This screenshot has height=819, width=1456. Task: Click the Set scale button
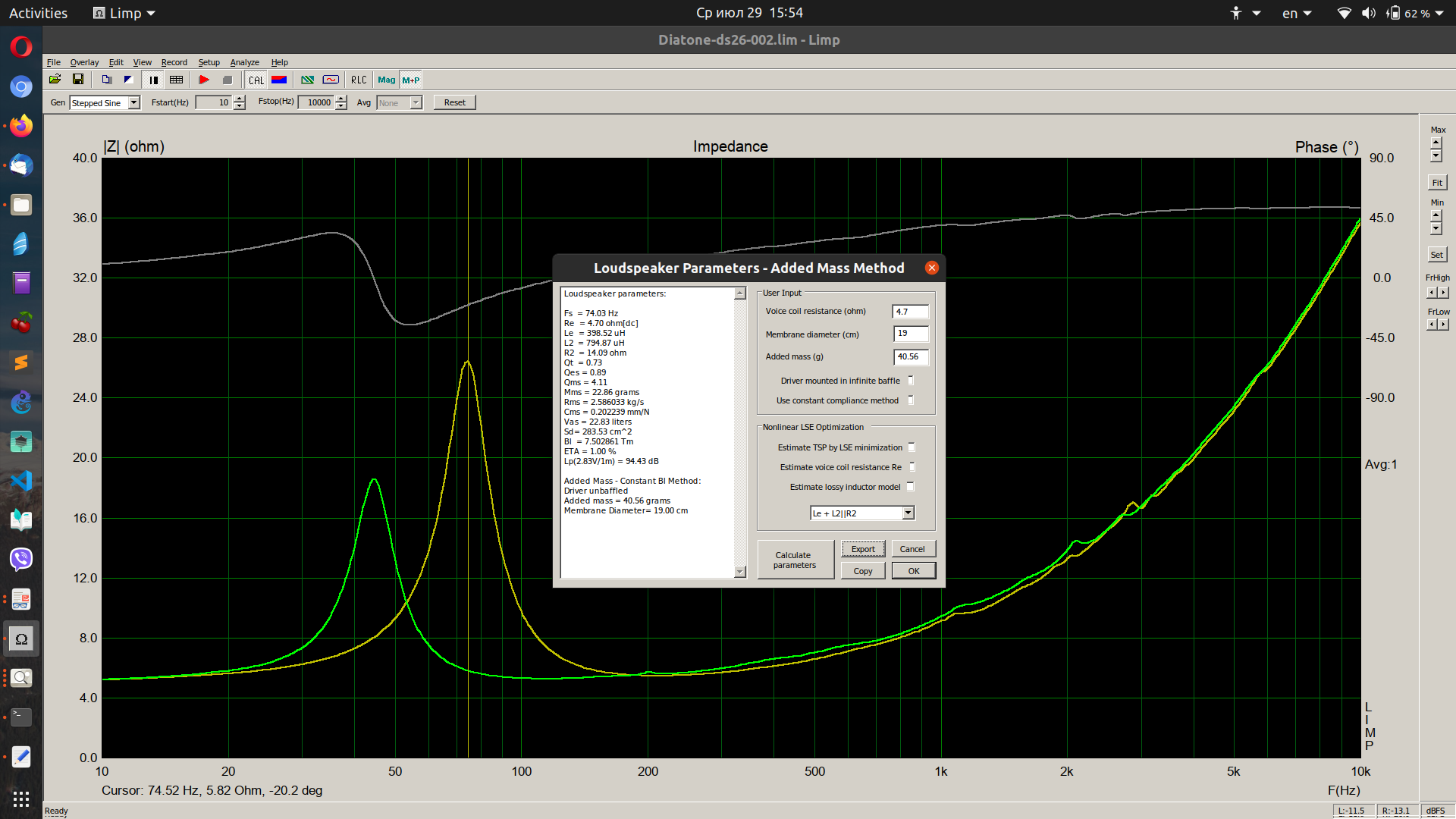click(1437, 255)
